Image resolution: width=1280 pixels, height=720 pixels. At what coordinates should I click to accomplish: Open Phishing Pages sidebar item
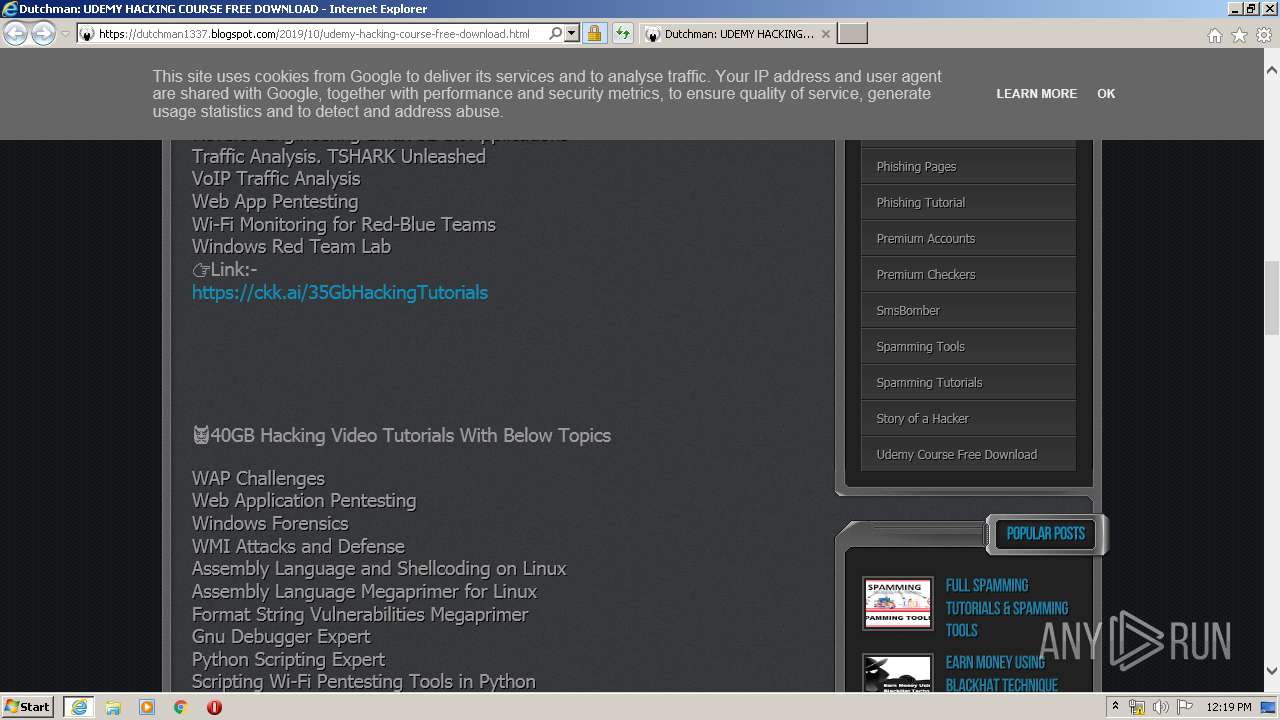pos(968,166)
